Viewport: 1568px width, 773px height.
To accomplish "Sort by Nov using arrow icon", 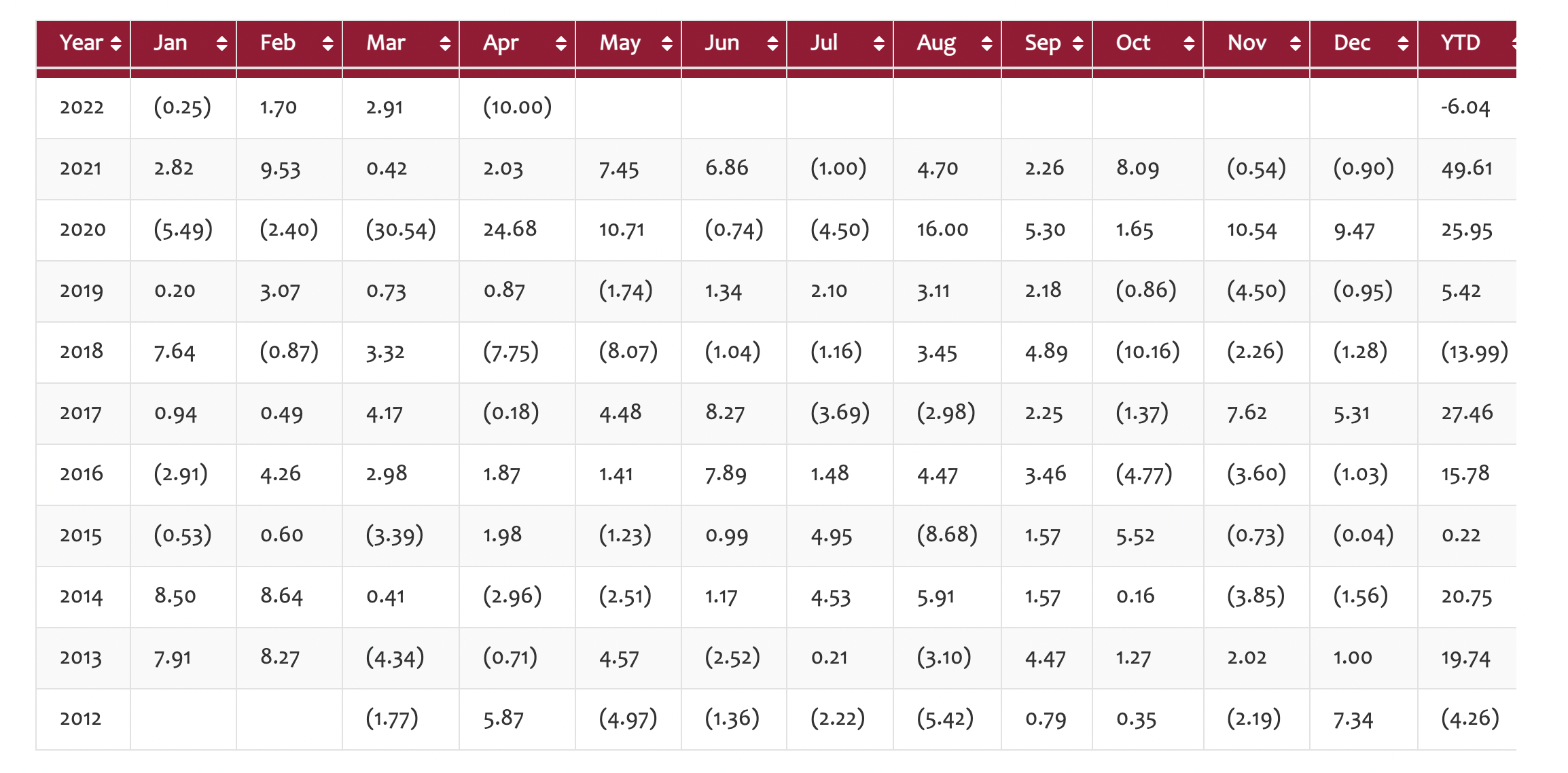I will pos(1295,43).
